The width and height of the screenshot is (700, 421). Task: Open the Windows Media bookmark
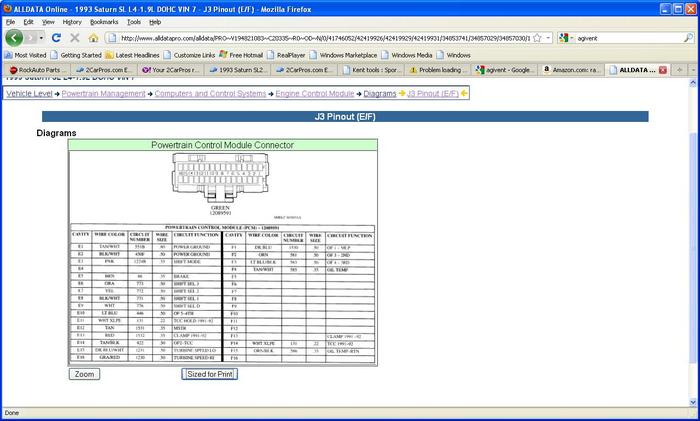(407, 55)
